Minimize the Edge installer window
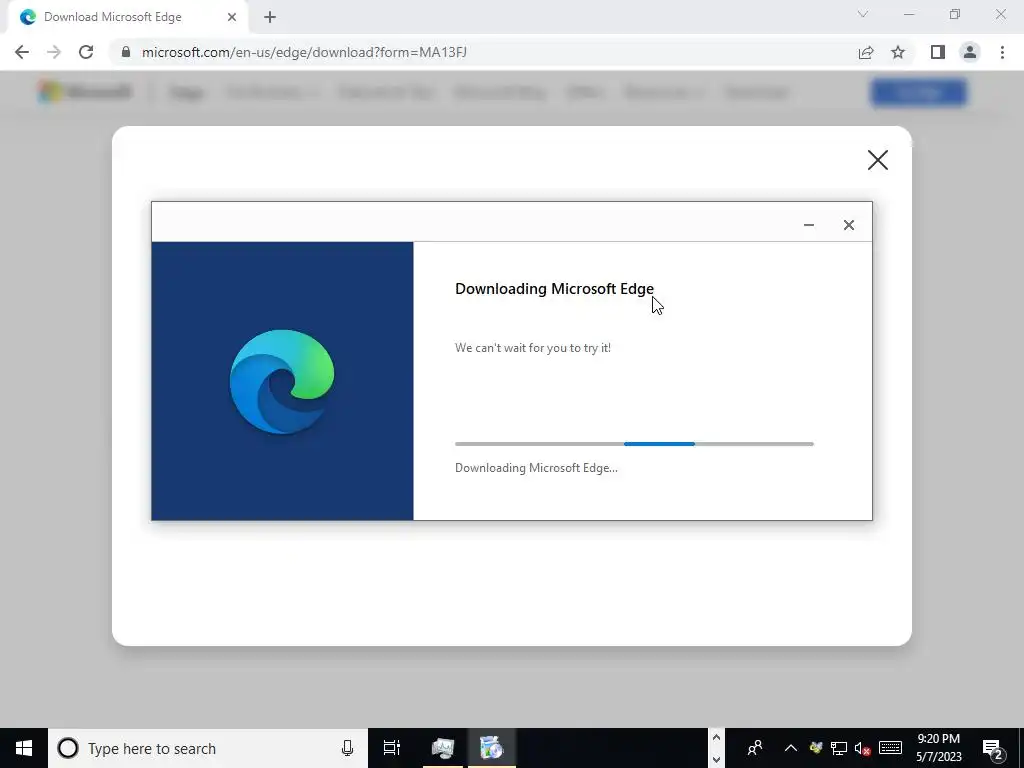 809,225
